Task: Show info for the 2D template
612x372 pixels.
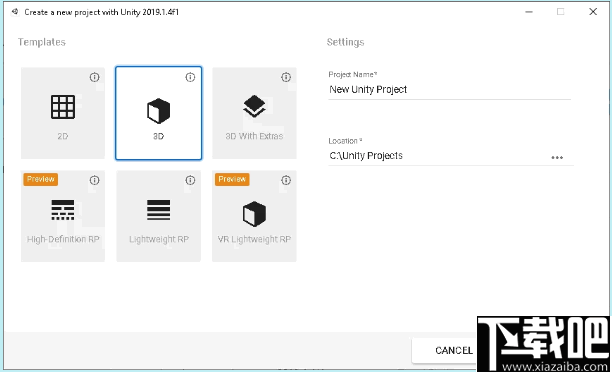Action: click(94, 77)
